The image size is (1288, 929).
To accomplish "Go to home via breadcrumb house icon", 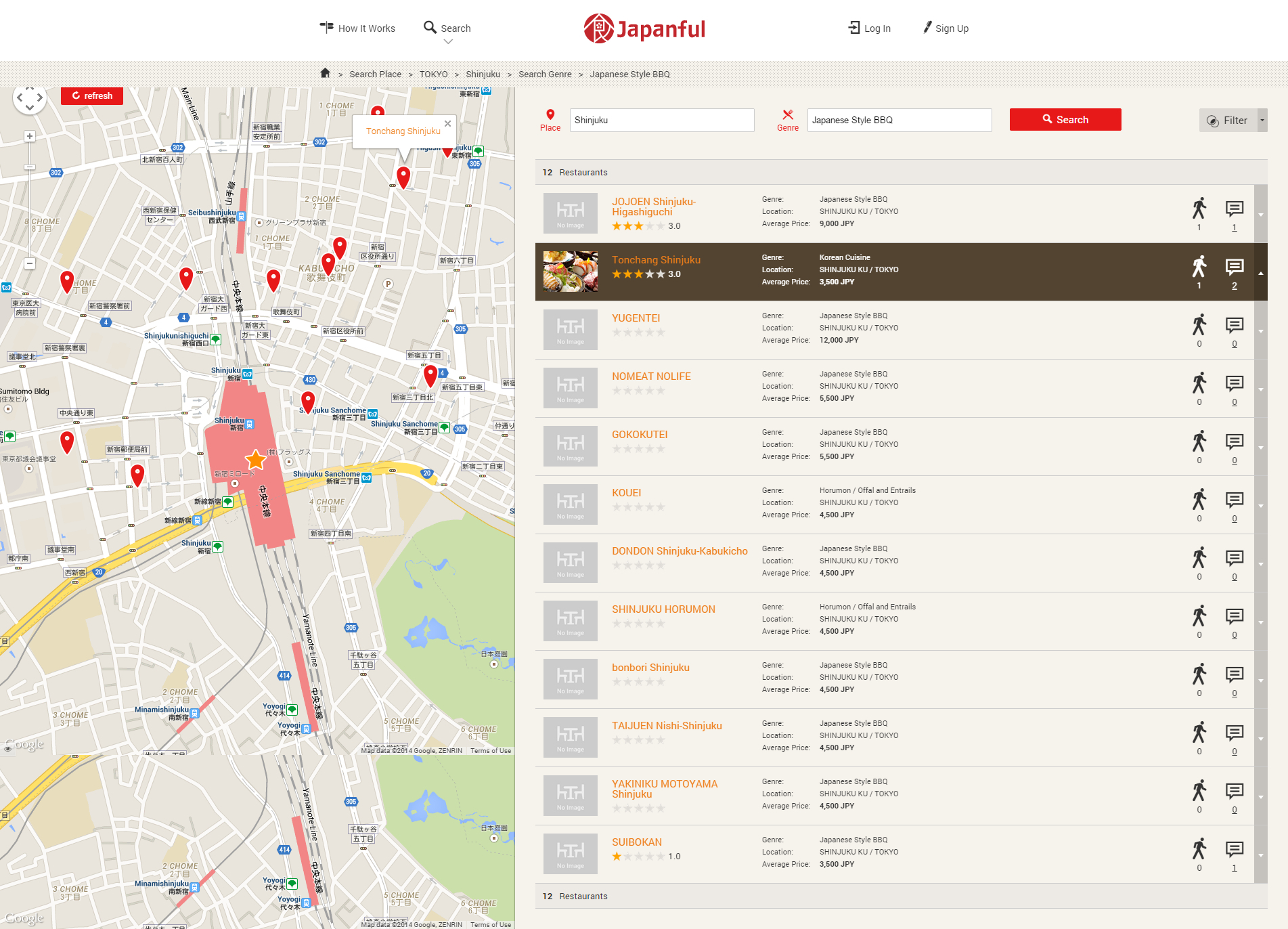I will [325, 73].
